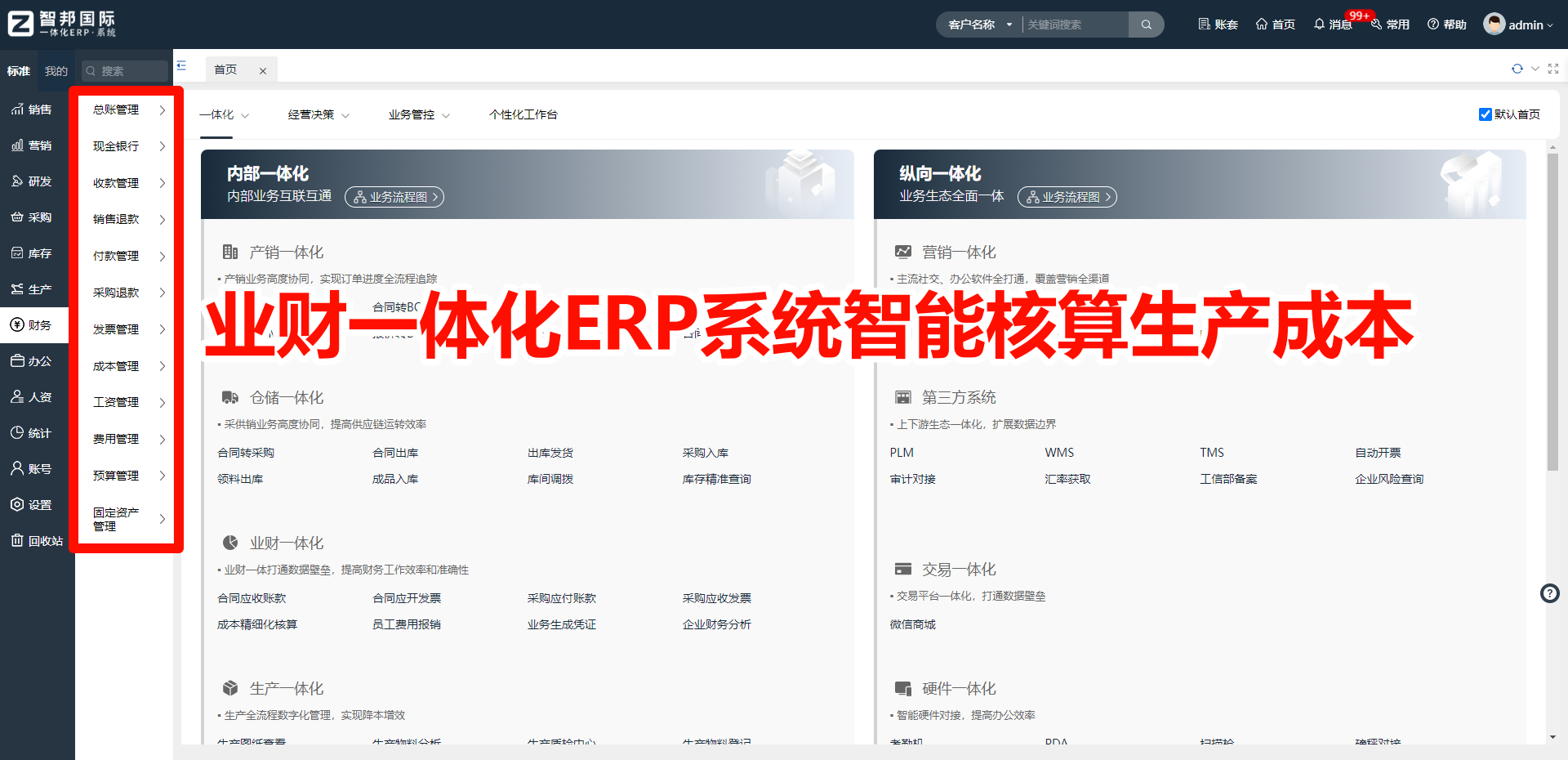Open 业务流程图 under 纵向一体化
Screen dimensions: 1568x760
[1067, 197]
